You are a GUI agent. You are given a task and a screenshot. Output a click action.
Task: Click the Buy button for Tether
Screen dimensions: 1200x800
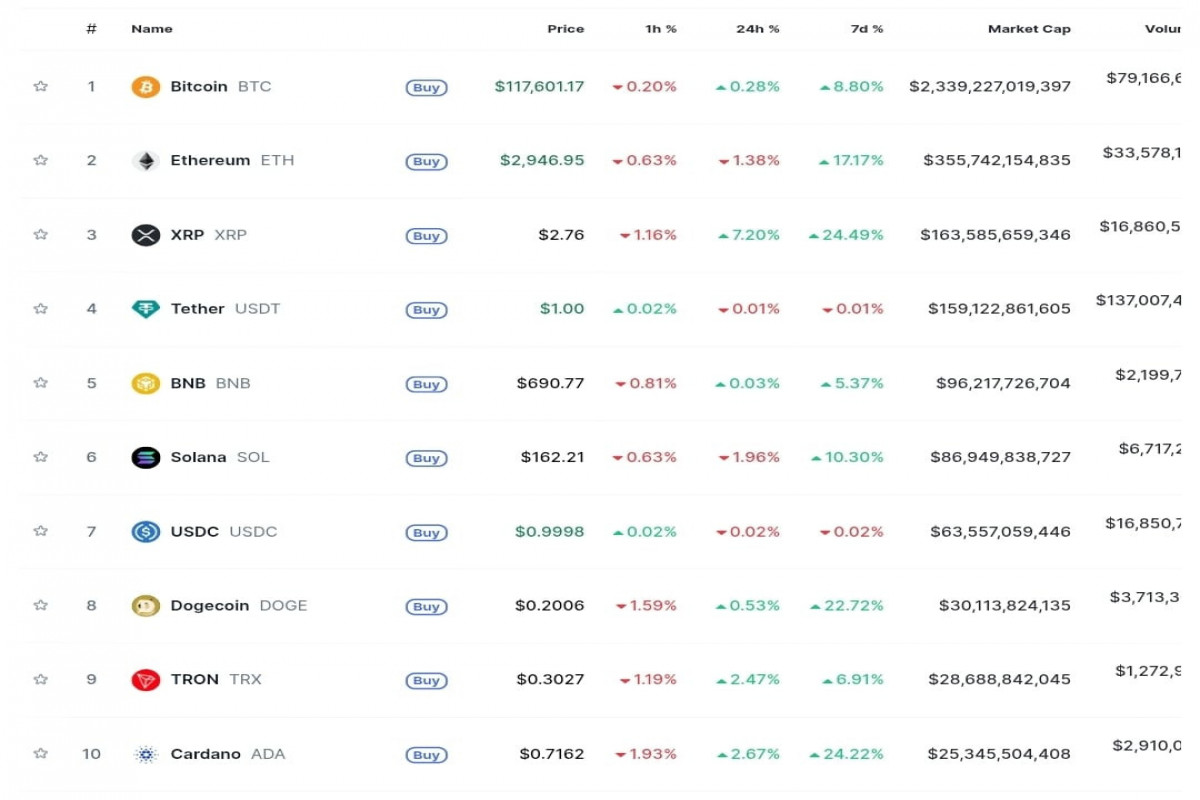[x=426, y=310]
